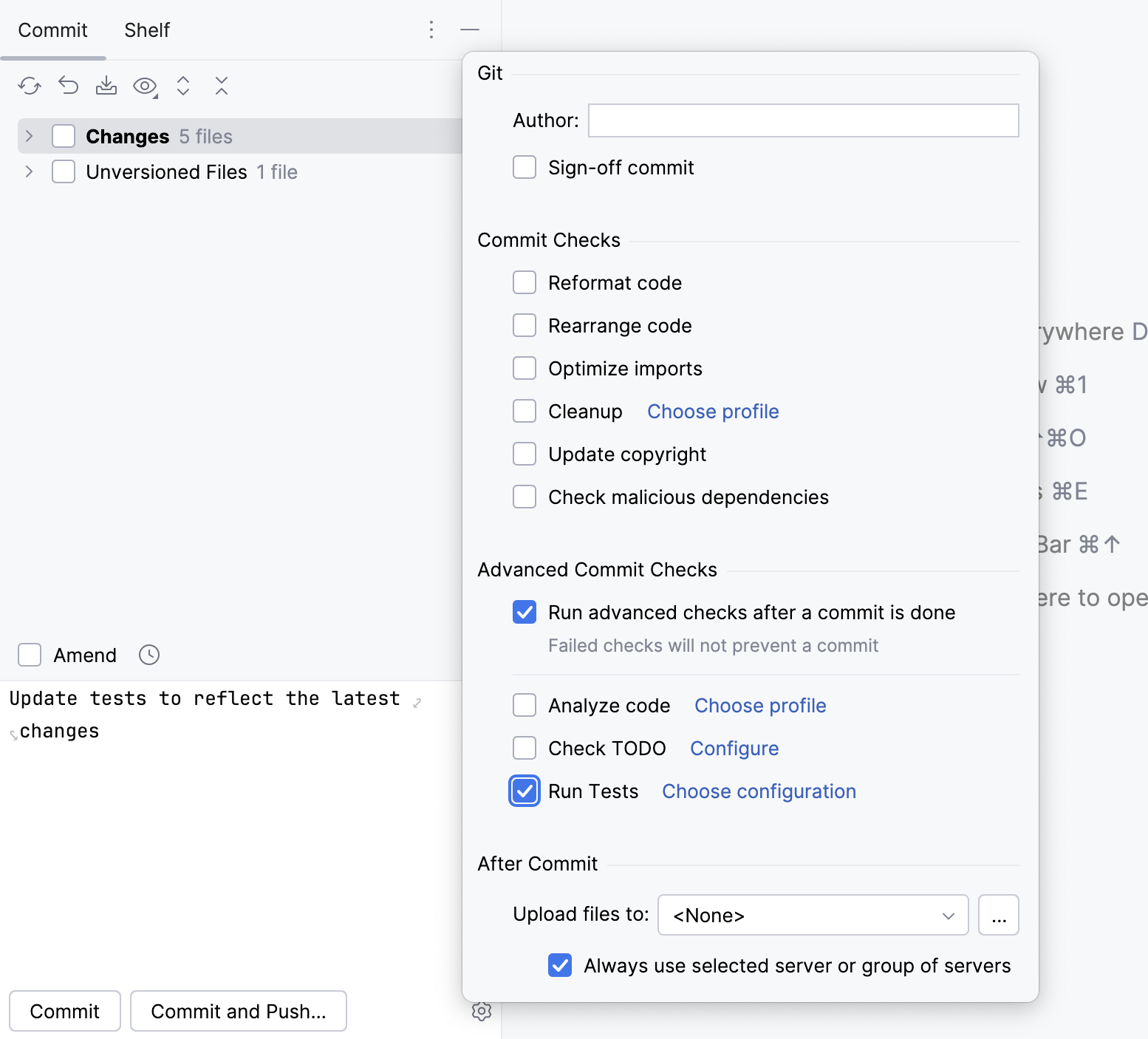Open commit message history via clock icon
The width and height of the screenshot is (1148, 1039).
148,655
